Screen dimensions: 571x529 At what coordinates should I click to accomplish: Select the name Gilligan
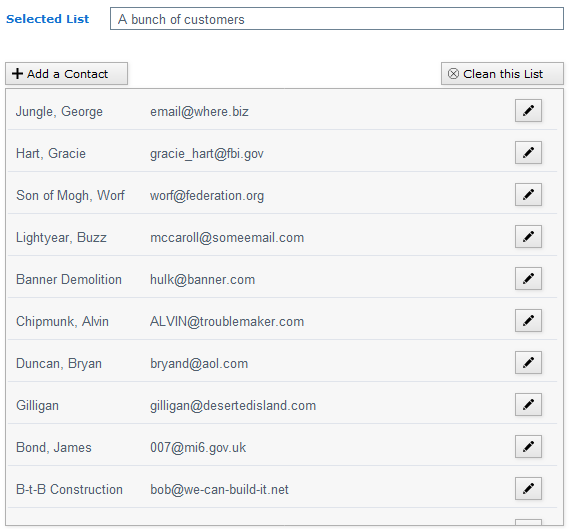[37, 406]
